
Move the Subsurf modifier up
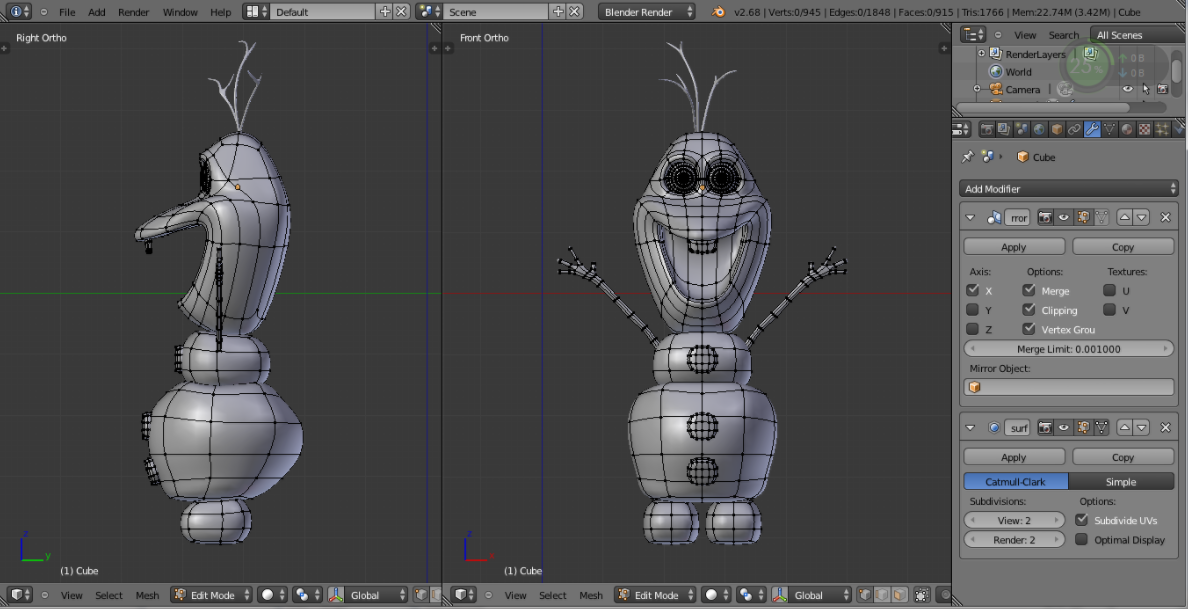pyautogui.click(x=1125, y=428)
